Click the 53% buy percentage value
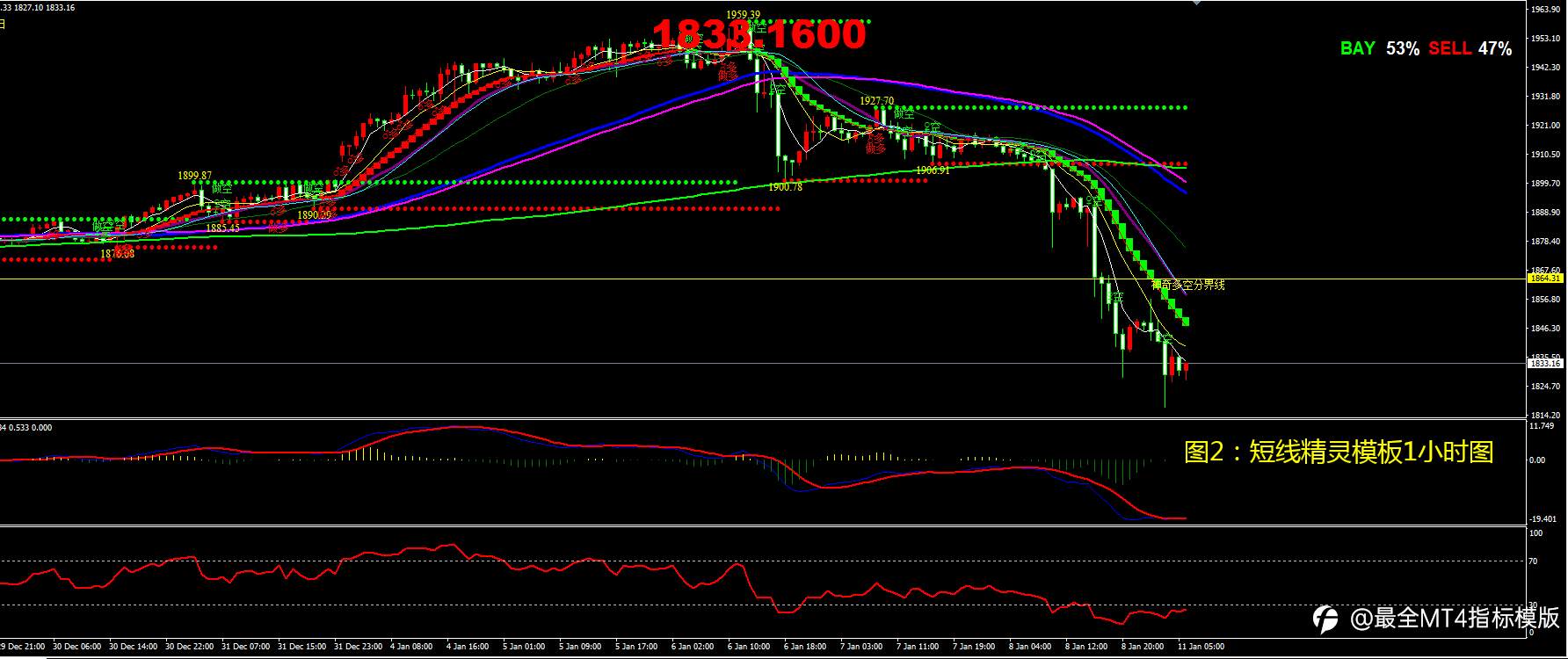This screenshot has height=659, width=1568. click(x=1403, y=48)
